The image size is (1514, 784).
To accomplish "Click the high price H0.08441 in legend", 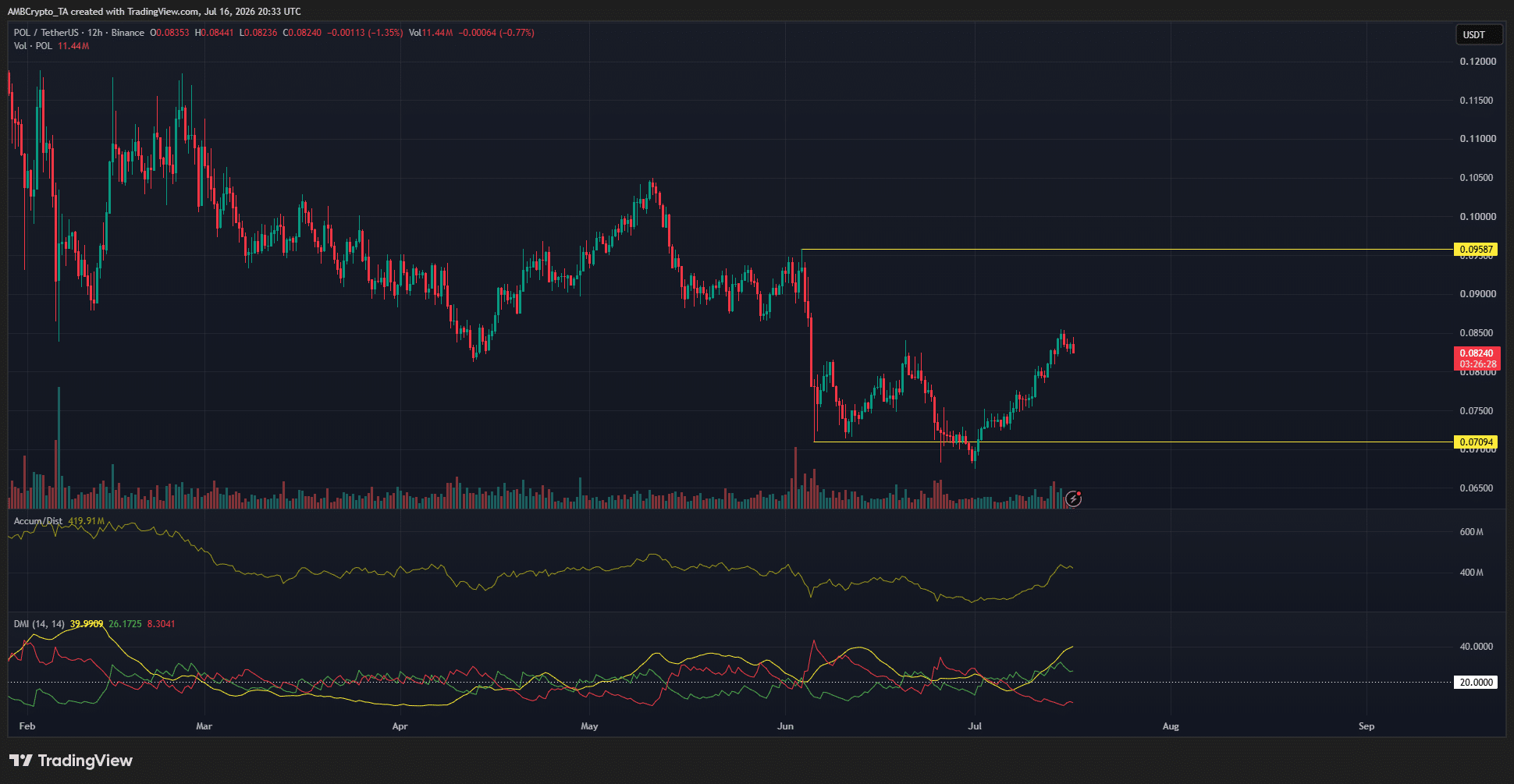I will 215,33.
